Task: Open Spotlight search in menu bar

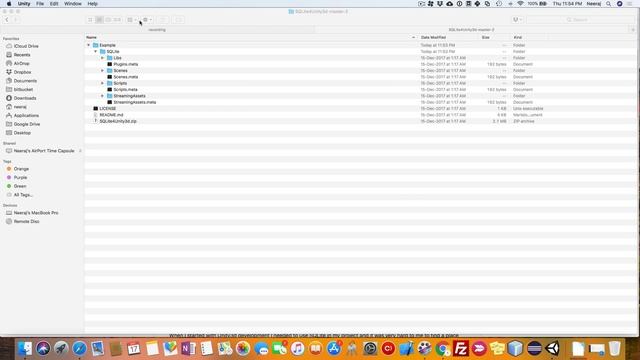Action: [609, 4]
